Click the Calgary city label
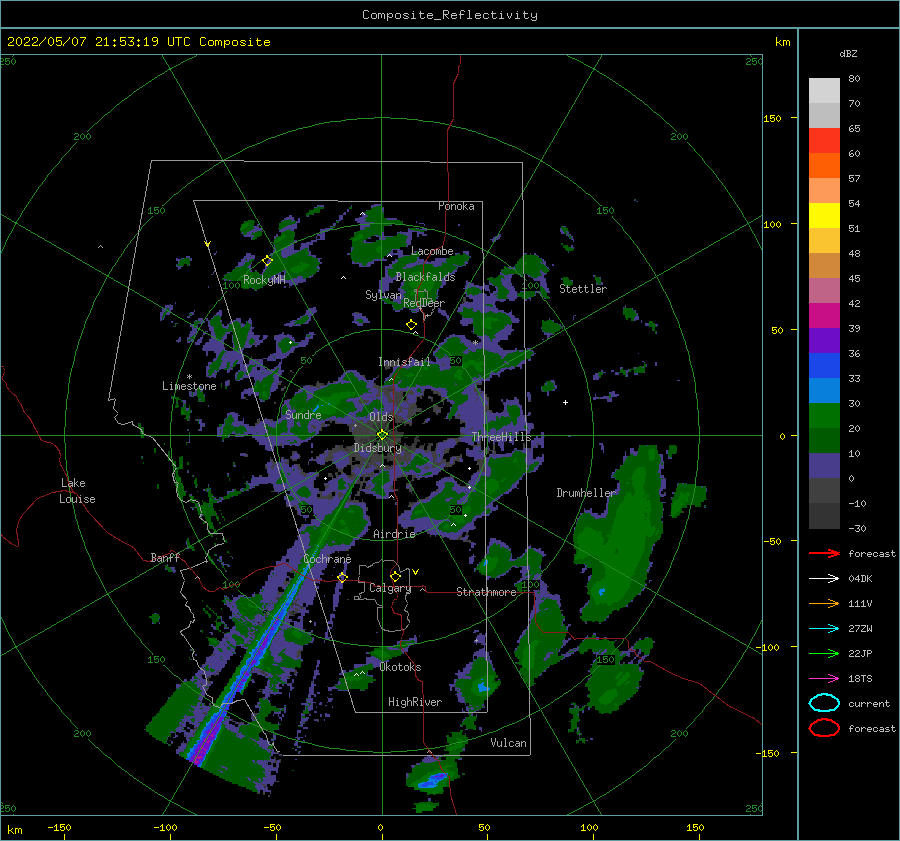The height and width of the screenshot is (841, 900). tap(390, 588)
